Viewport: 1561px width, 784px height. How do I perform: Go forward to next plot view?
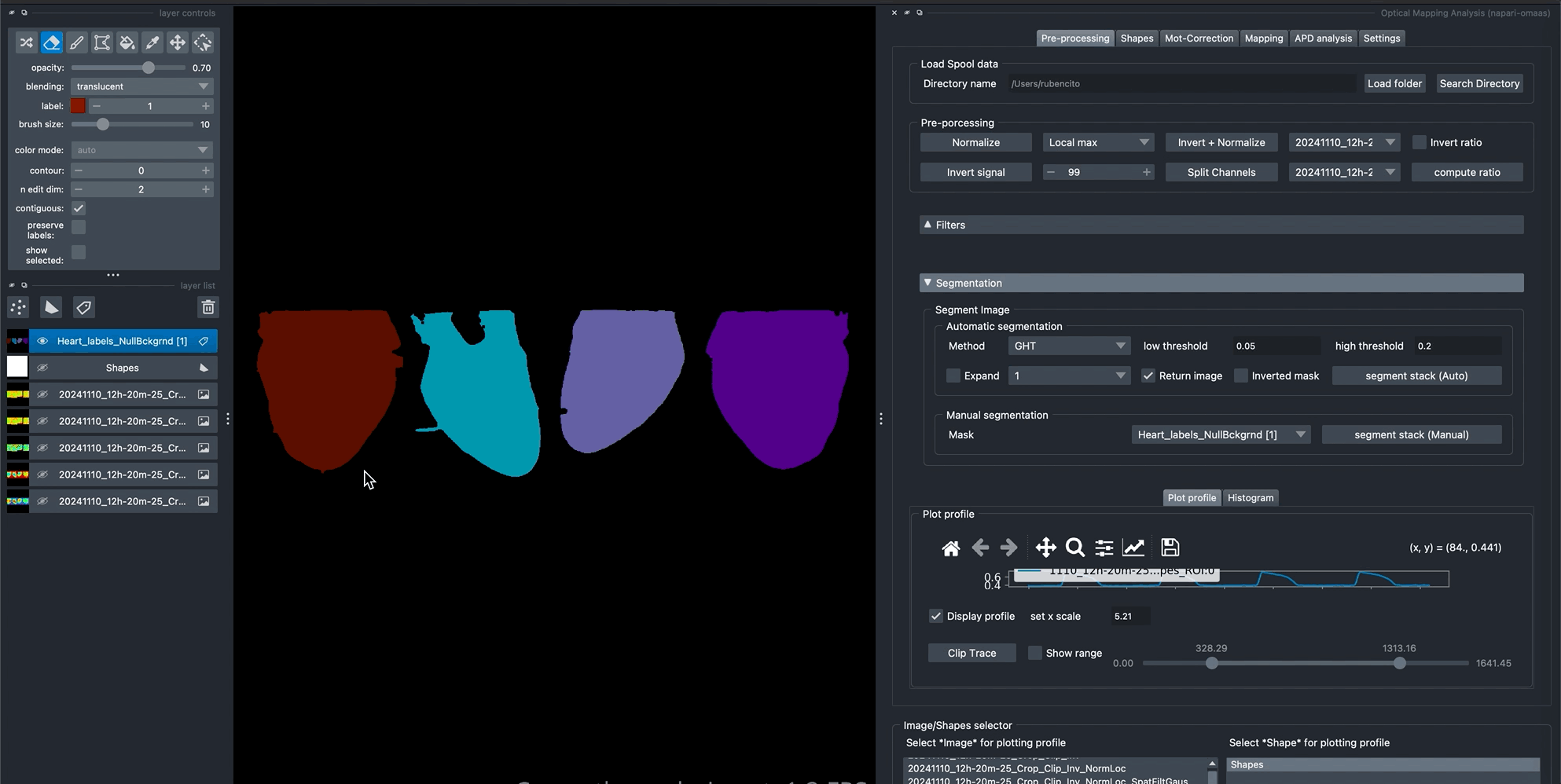pos(1008,548)
